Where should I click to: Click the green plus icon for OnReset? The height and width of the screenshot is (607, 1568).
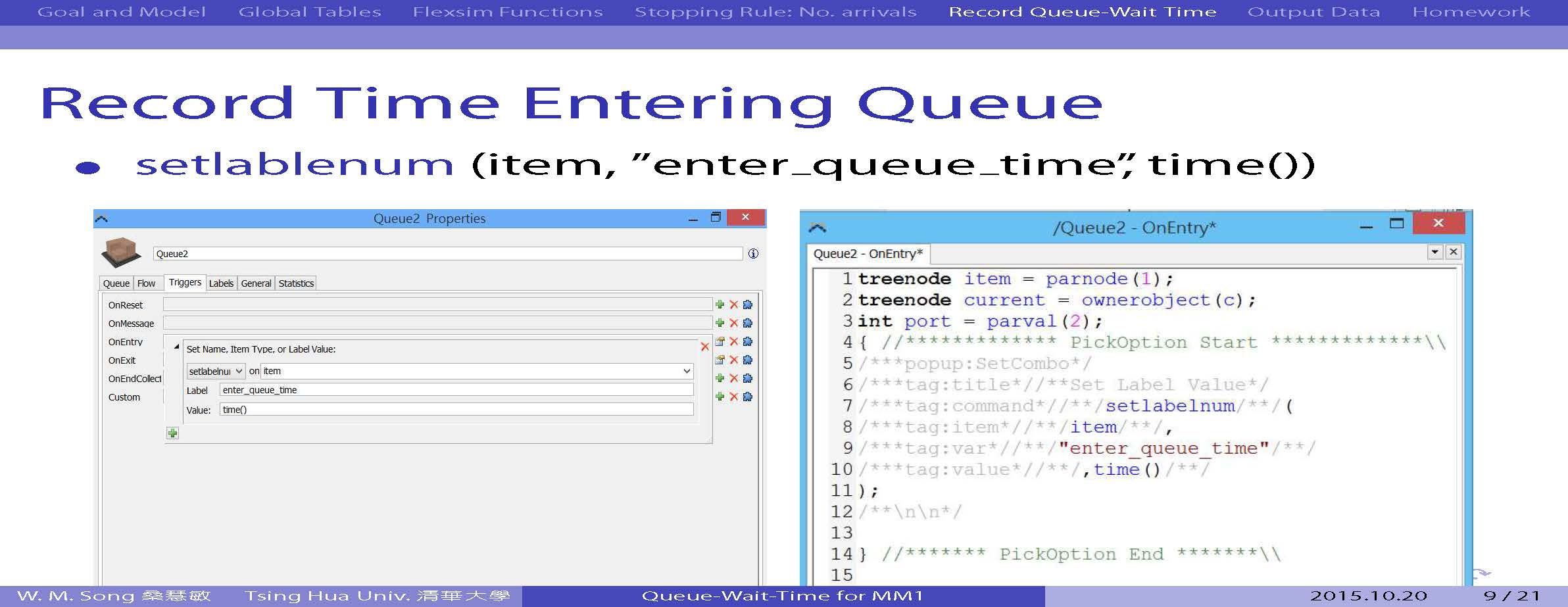coord(720,304)
